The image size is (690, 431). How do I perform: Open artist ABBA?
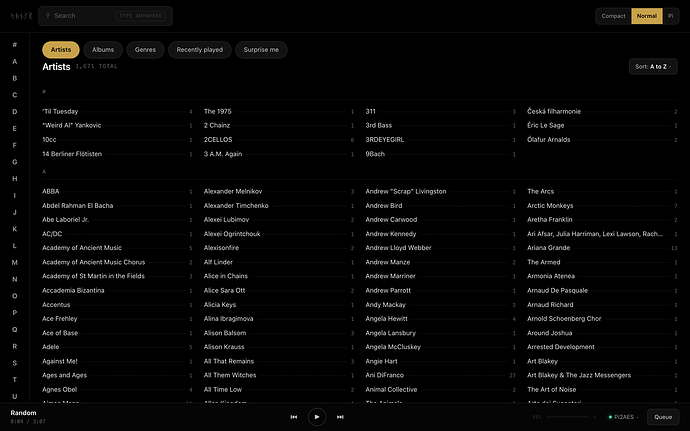117,192
